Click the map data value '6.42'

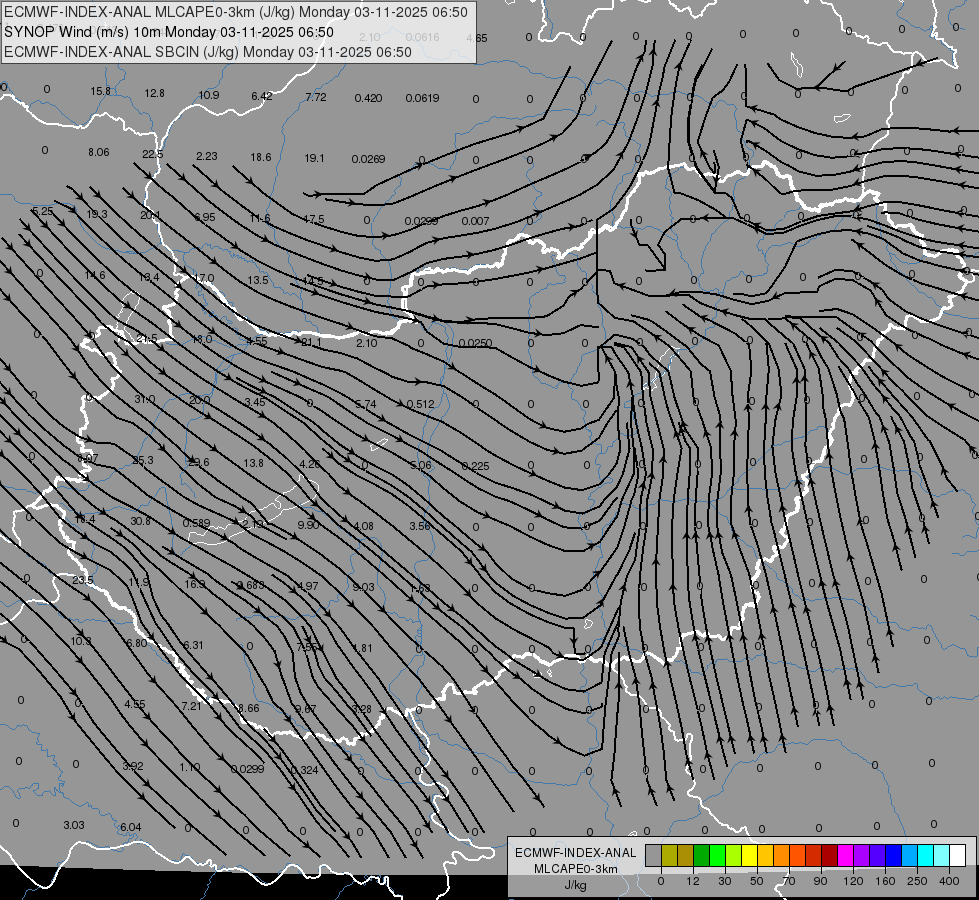[x=262, y=96]
